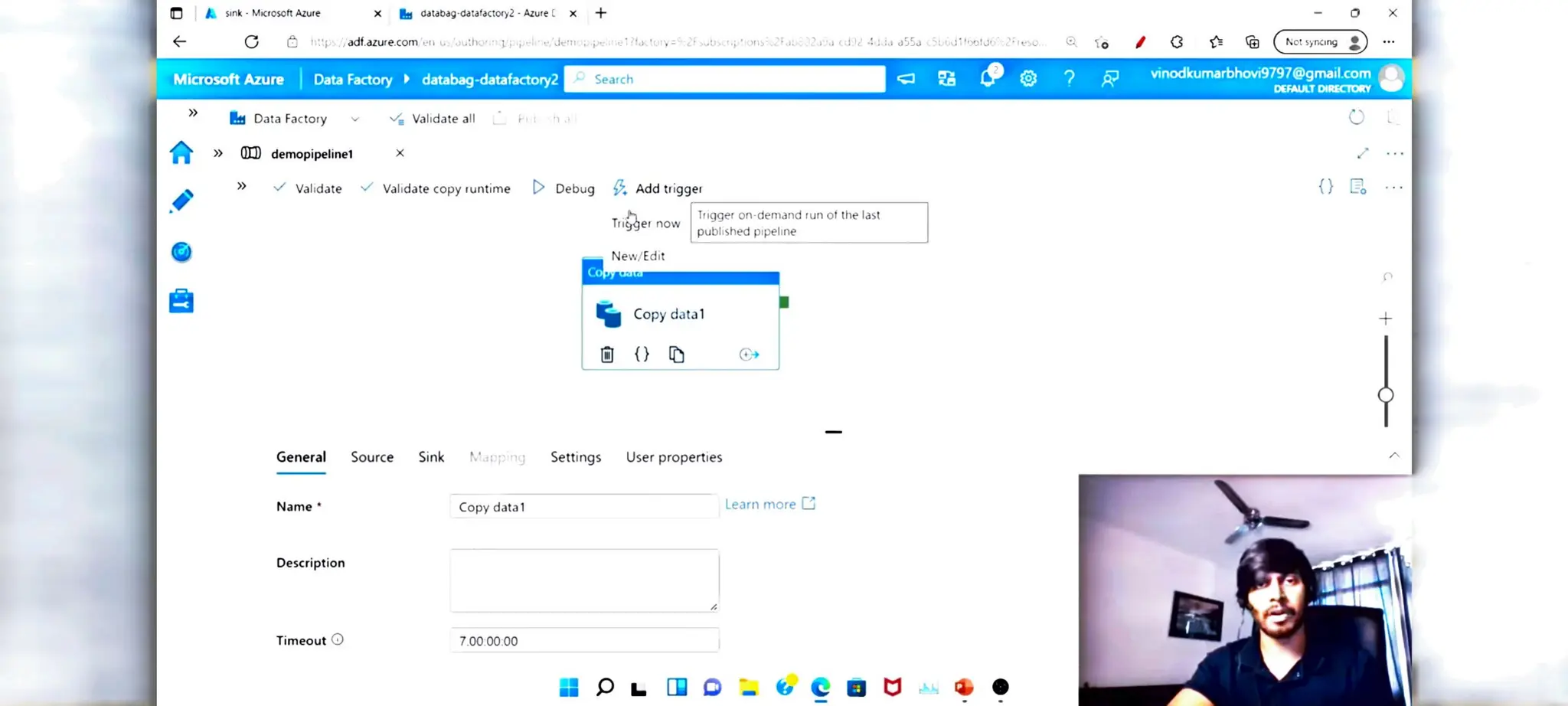This screenshot has height=706, width=1568.
Task: Click Validate all button
Action: click(x=433, y=119)
